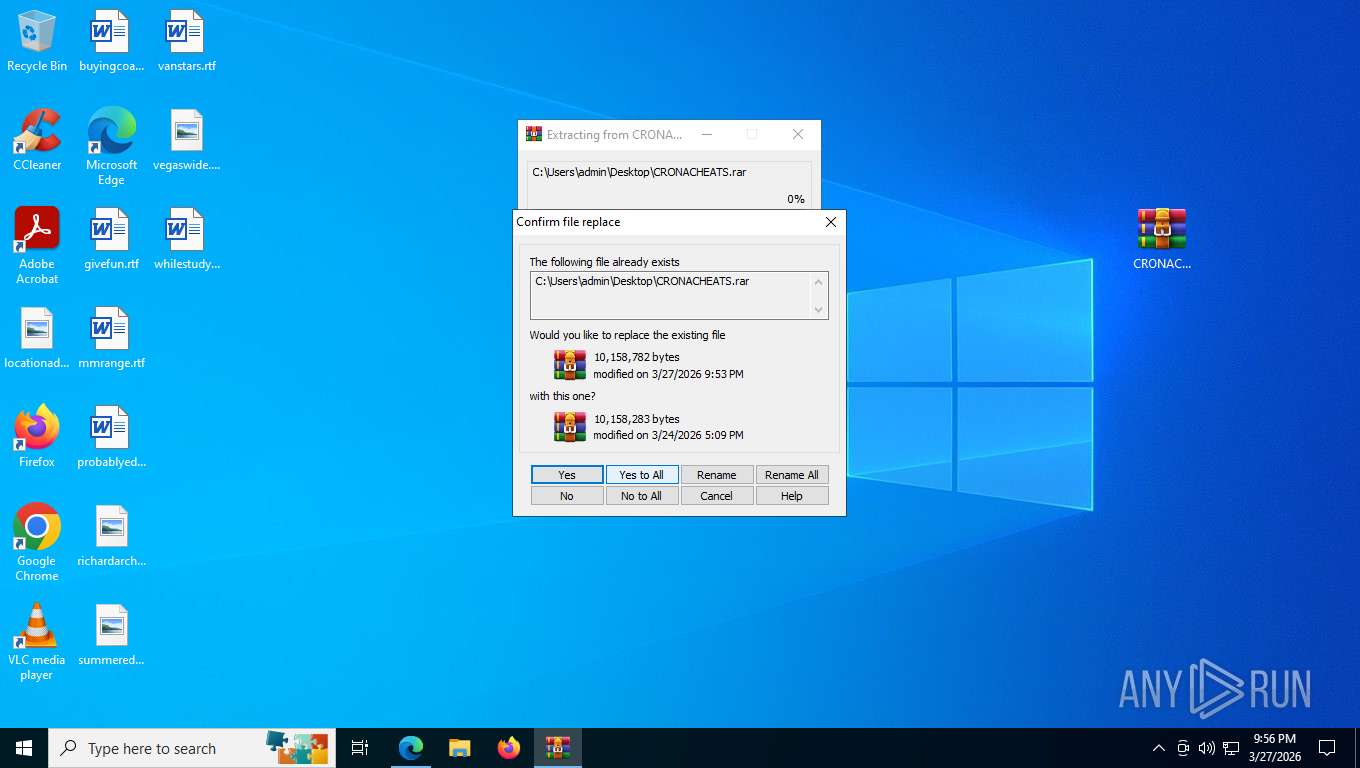
Task: Launch CCleaner from the desktop
Action: click(x=37, y=140)
